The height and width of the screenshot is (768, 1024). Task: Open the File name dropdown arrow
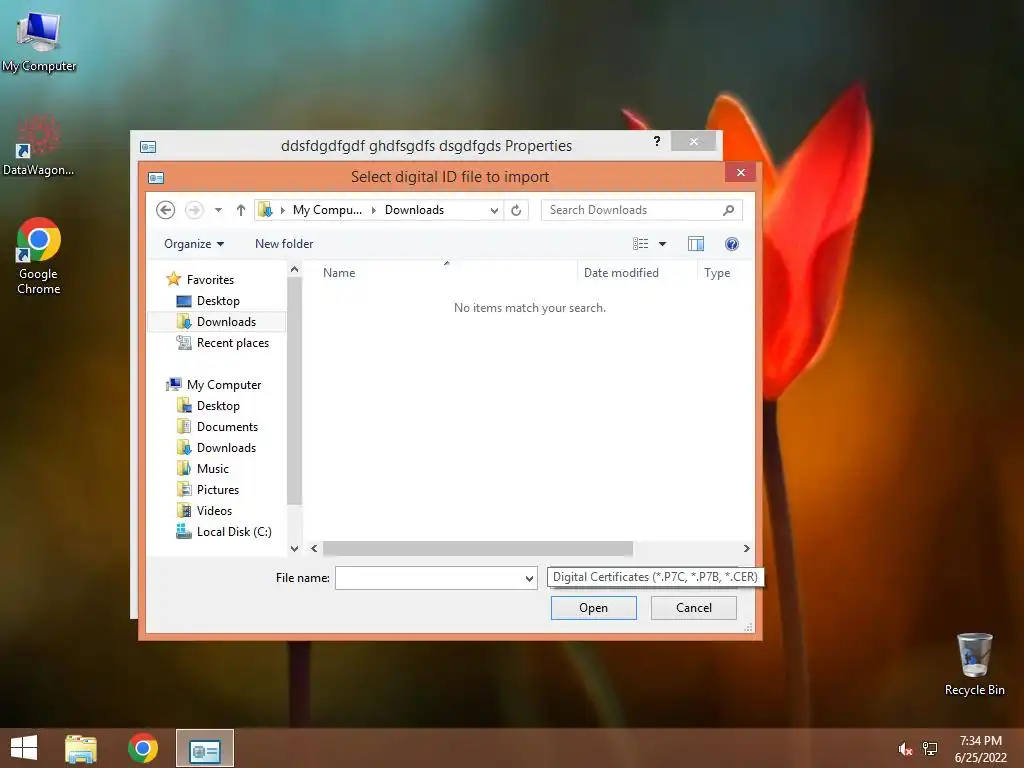tap(529, 579)
